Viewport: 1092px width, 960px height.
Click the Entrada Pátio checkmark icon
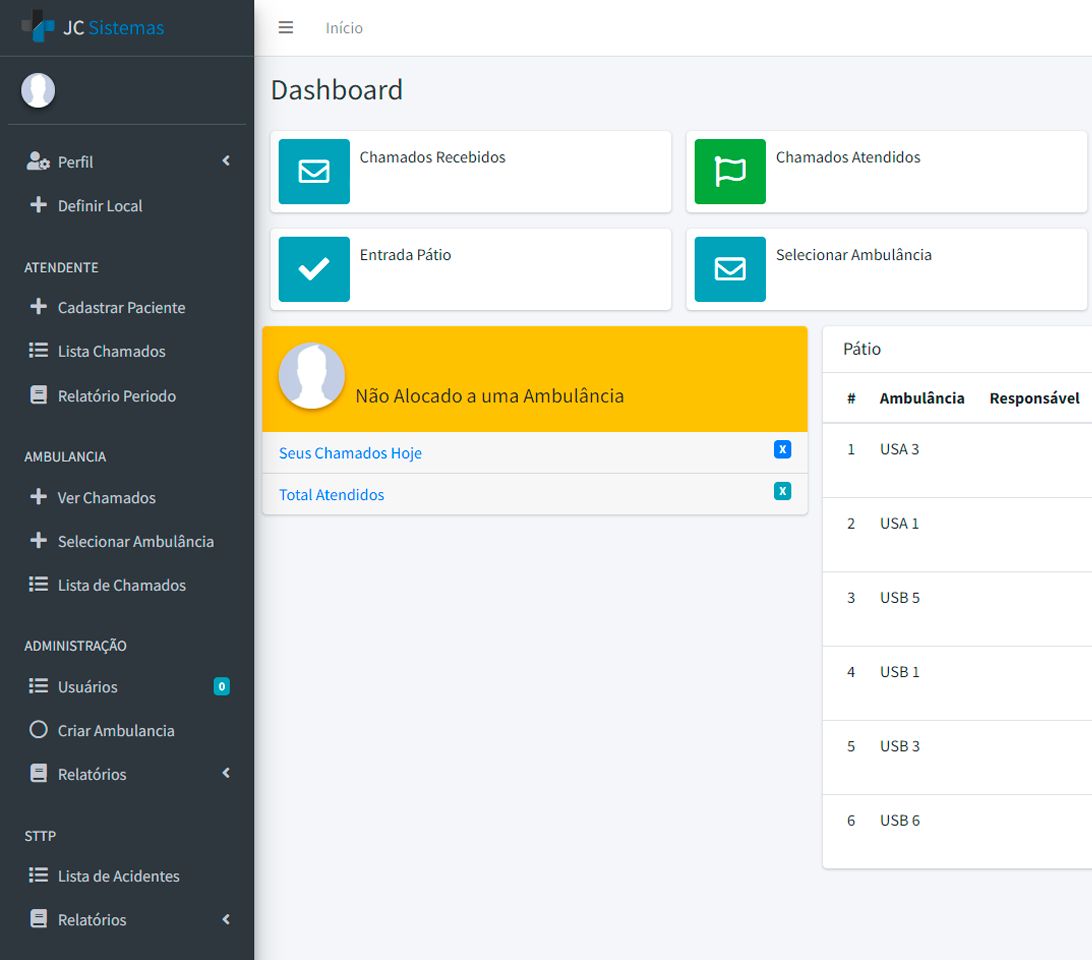[x=314, y=269]
